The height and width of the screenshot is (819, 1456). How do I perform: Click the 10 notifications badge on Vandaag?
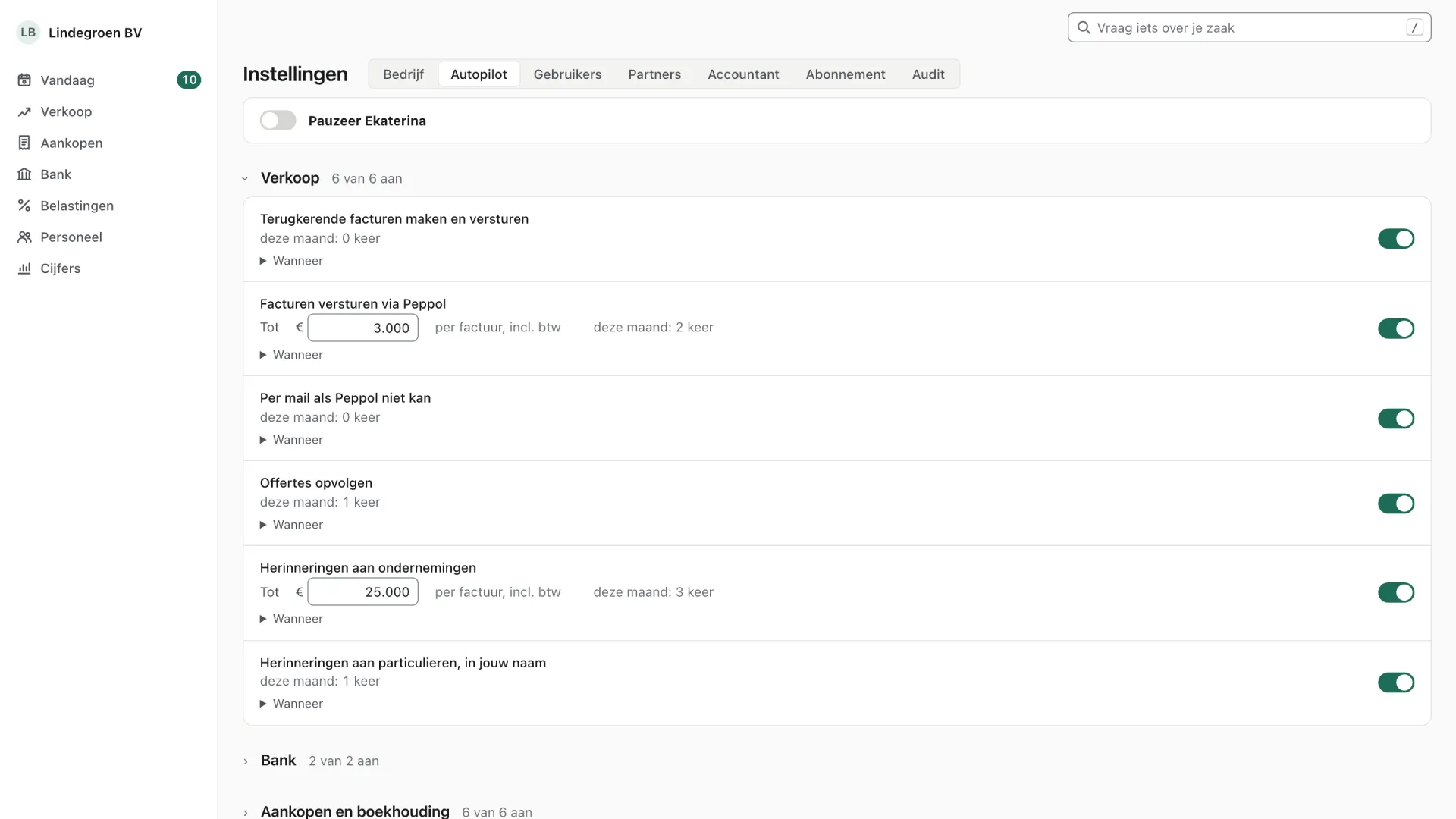point(189,80)
